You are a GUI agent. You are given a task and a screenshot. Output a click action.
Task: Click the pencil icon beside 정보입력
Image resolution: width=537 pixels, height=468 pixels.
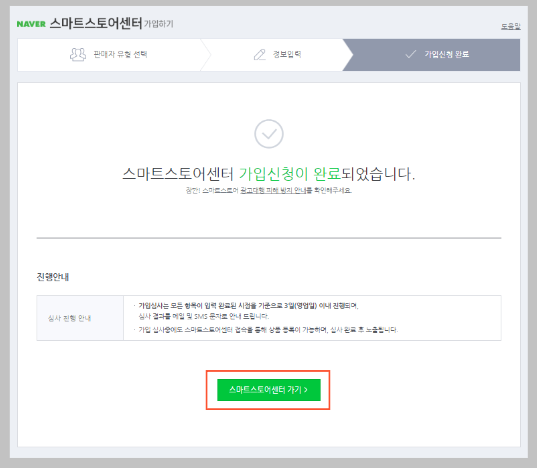260,54
